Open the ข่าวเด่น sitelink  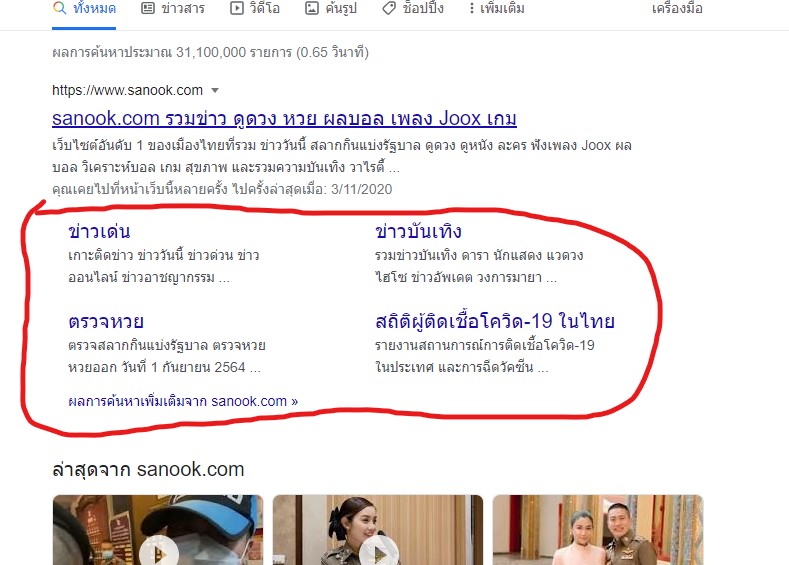[x=99, y=231]
